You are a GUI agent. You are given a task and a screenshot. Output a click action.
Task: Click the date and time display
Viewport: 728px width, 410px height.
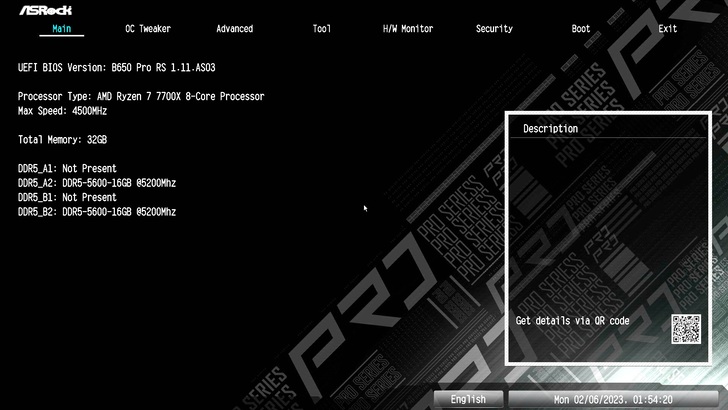613,399
